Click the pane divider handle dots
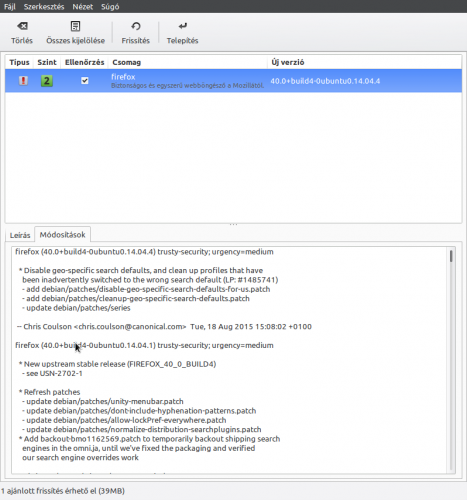This screenshot has width=467, height=500. (x=233, y=224)
